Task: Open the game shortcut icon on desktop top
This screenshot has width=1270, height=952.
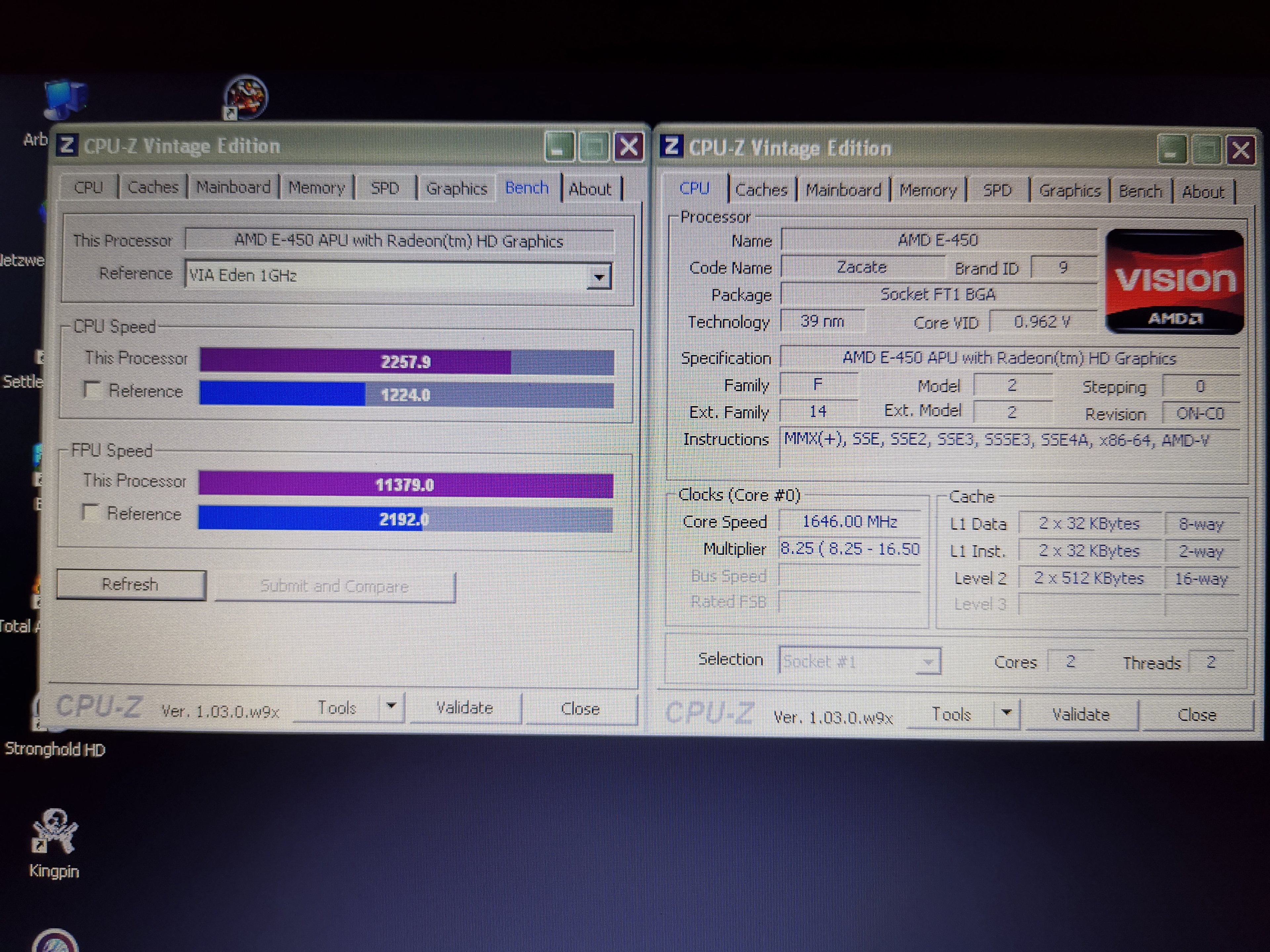Action: (245, 97)
